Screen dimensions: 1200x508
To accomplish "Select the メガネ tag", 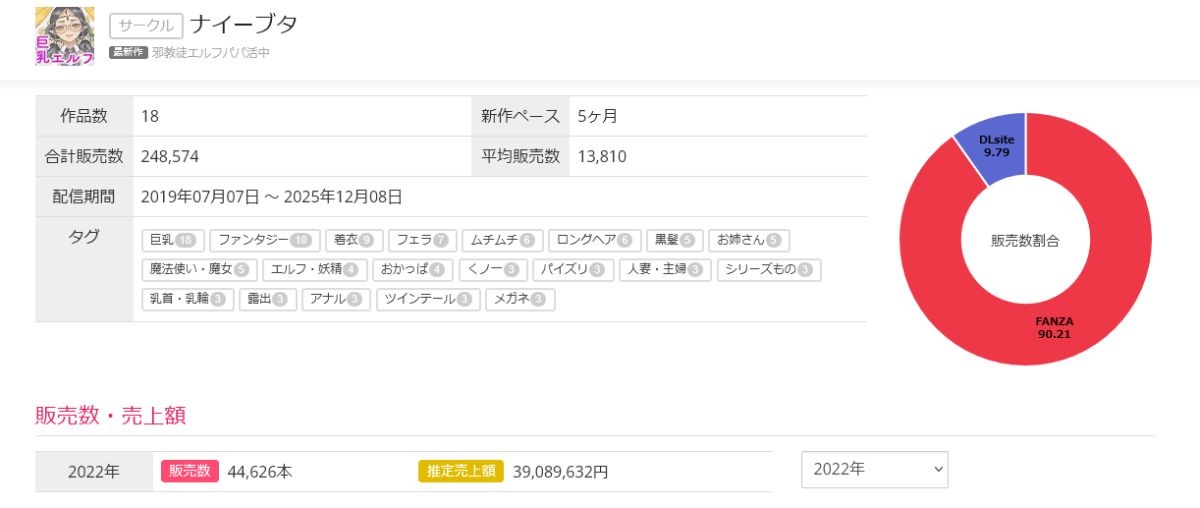I will click(520, 298).
